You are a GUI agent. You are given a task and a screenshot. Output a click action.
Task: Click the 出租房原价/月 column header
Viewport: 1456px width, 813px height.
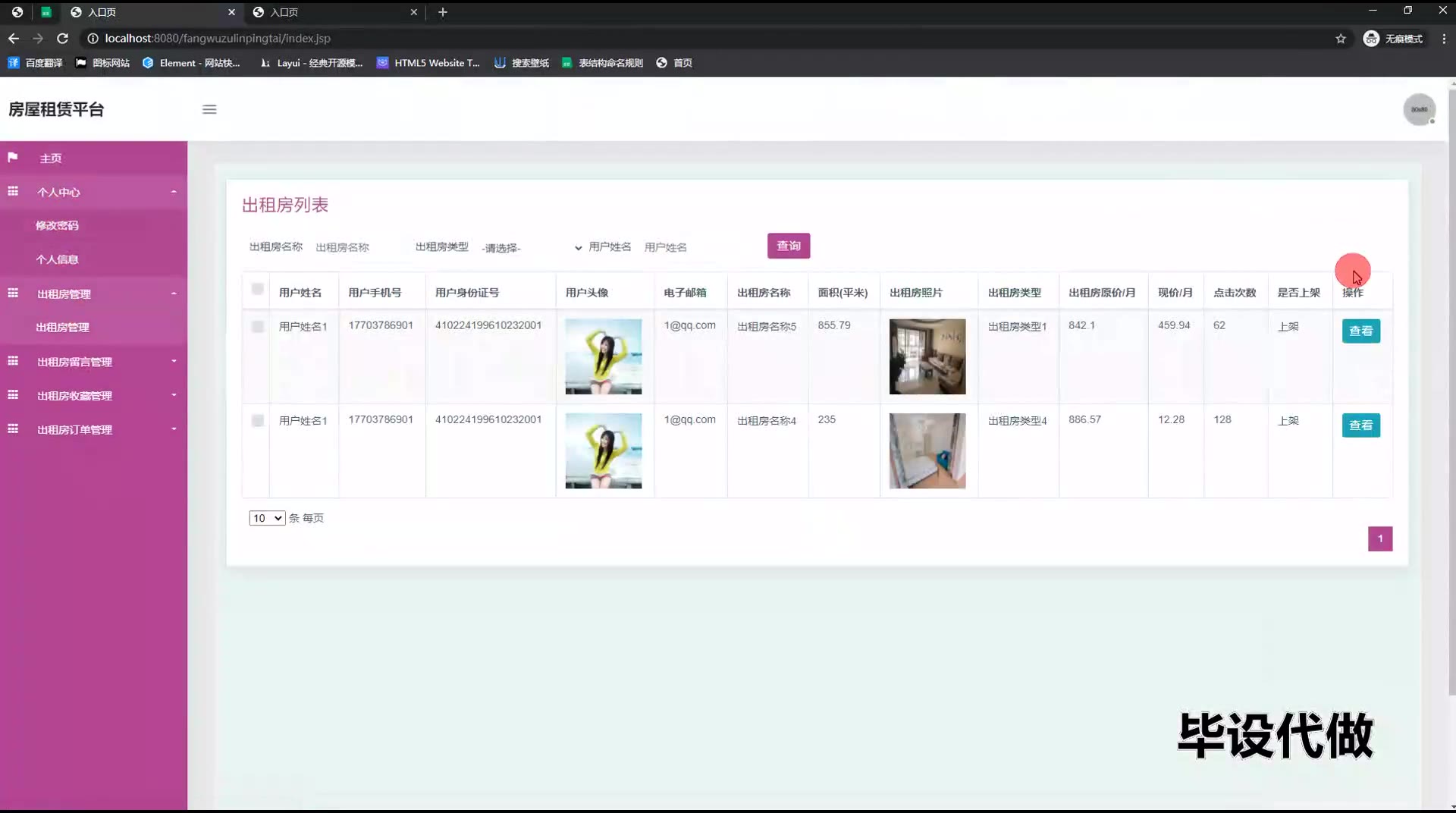click(1102, 293)
